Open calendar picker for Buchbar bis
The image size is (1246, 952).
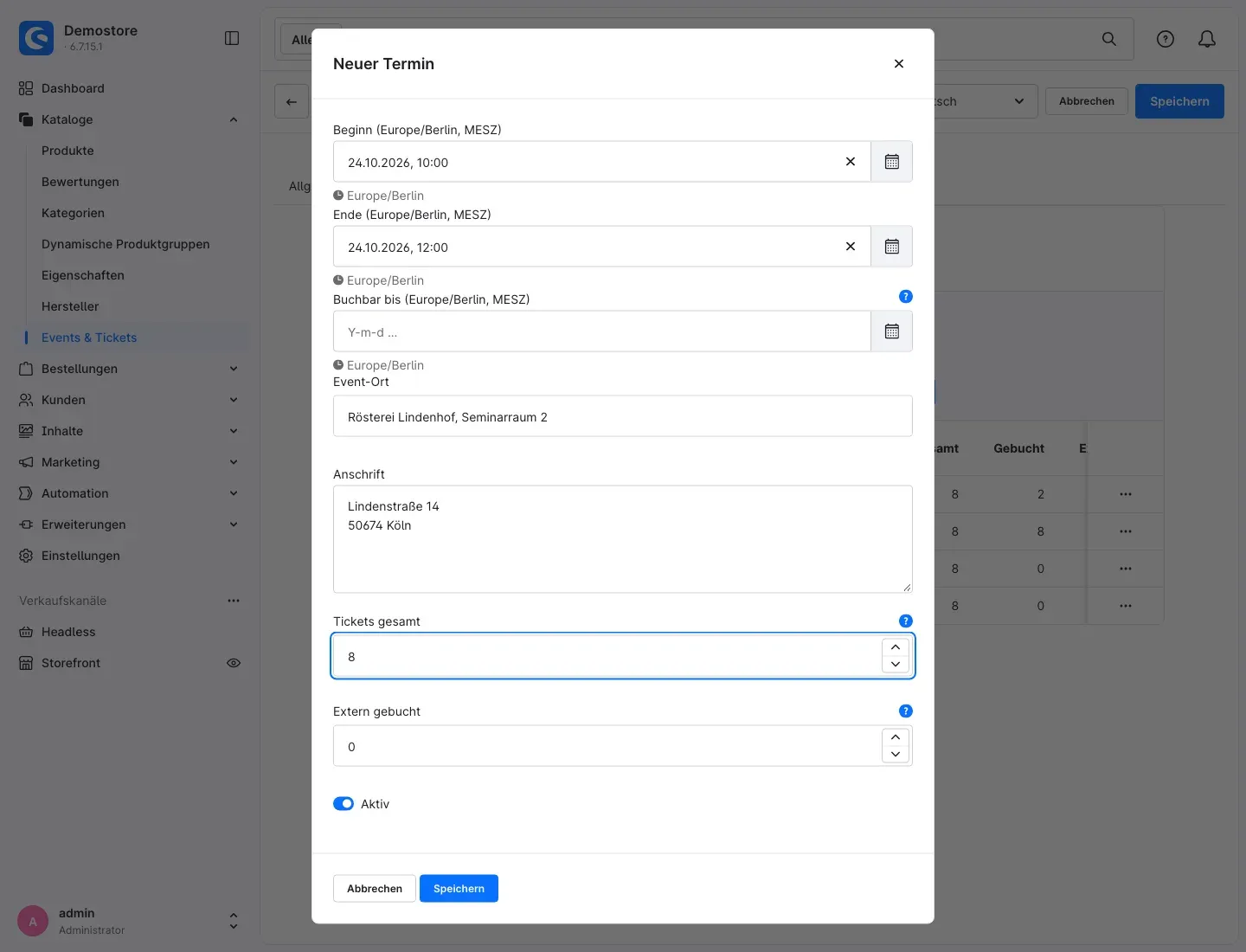[x=891, y=331]
